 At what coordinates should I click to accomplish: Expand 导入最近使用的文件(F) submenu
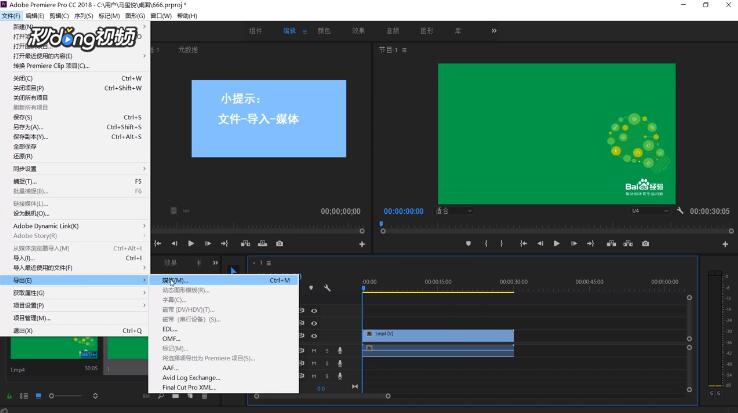point(75,267)
